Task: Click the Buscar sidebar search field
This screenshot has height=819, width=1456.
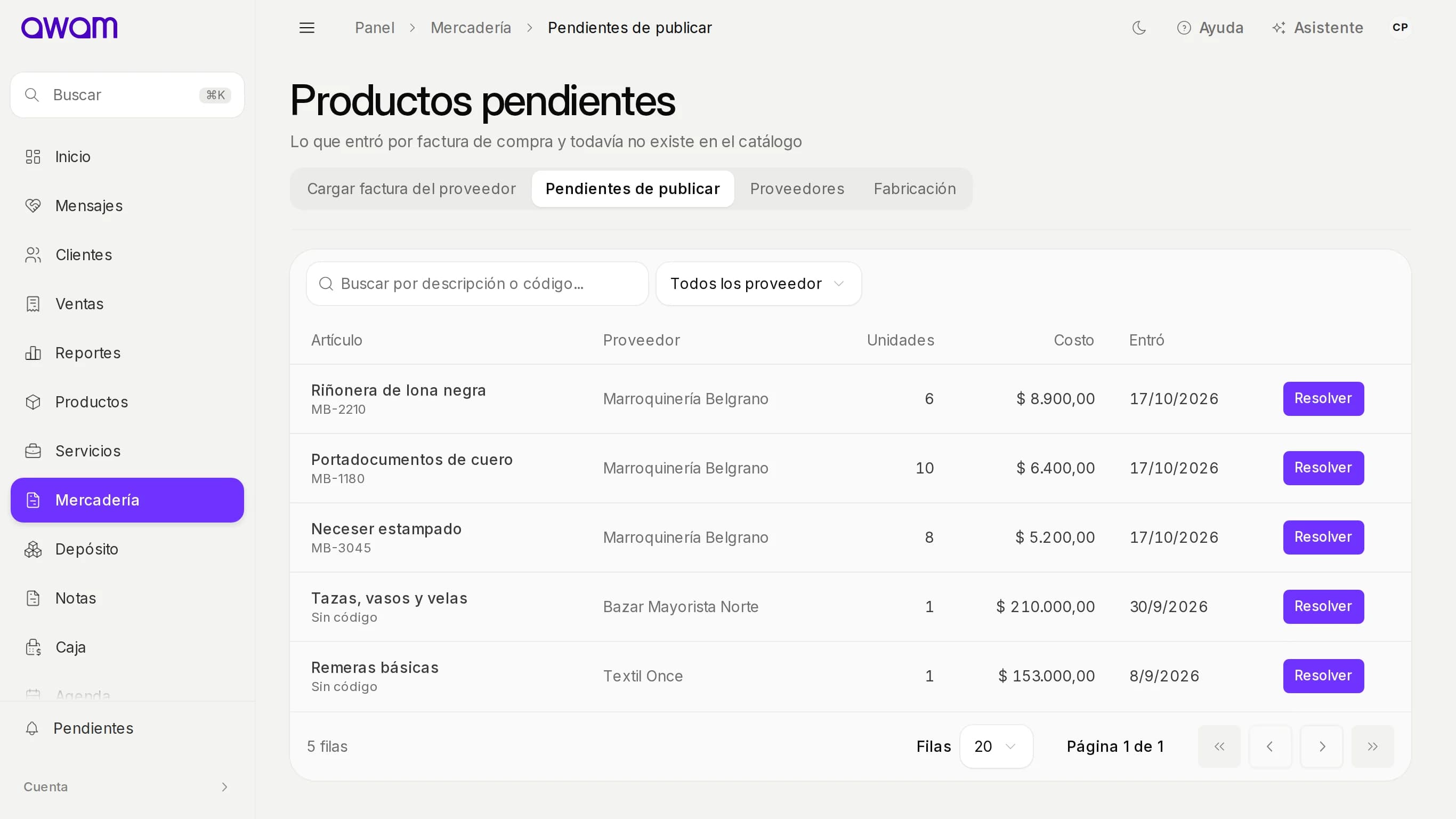Action: [127, 95]
